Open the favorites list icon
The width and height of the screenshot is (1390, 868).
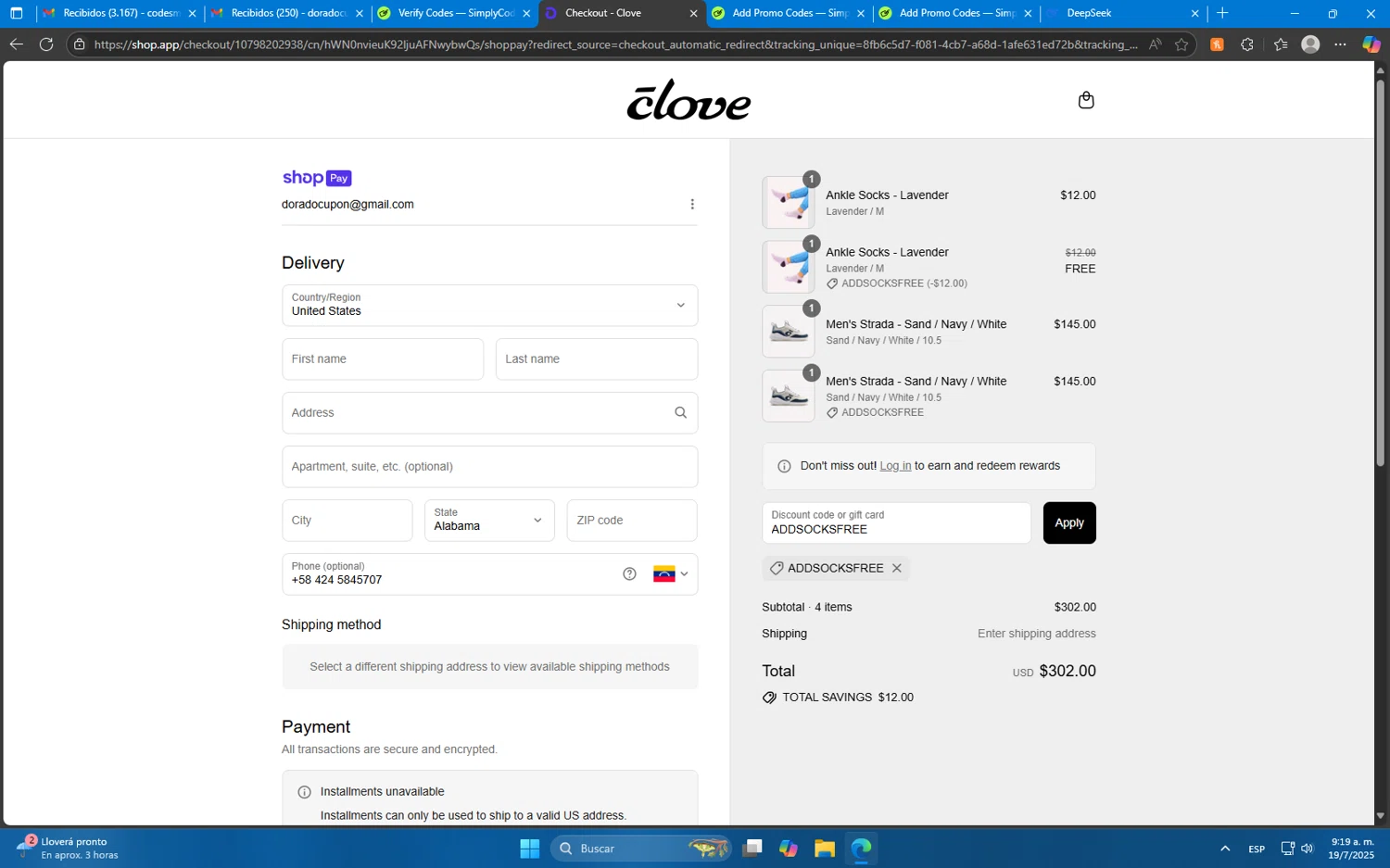1281,44
